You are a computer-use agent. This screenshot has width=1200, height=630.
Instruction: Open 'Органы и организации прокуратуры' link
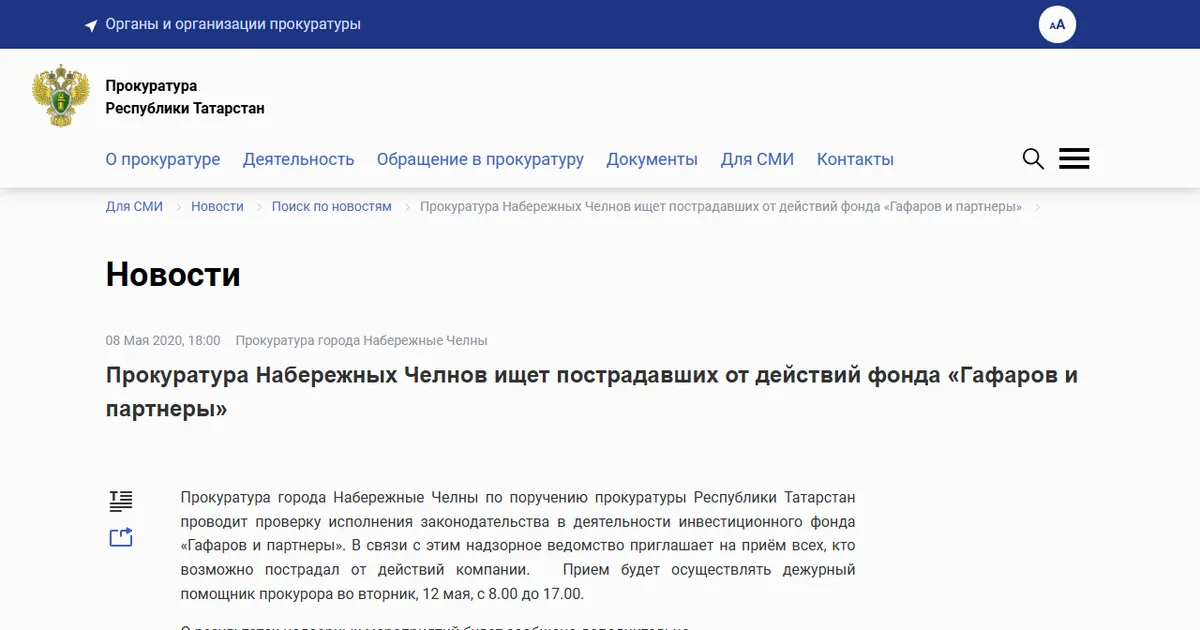[x=233, y=24]
